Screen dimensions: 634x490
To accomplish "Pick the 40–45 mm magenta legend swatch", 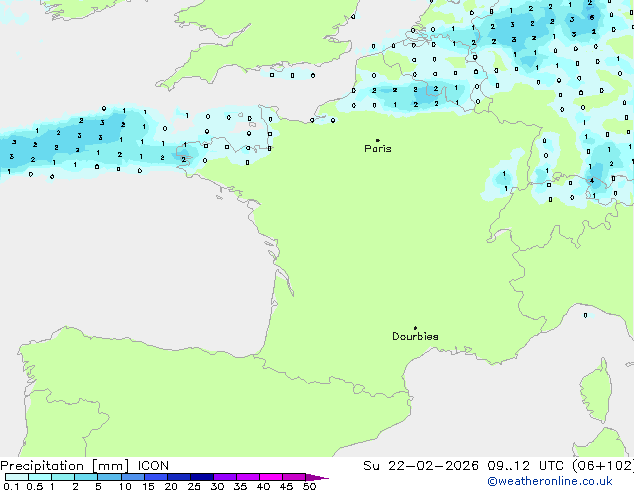I will pyautogui.click(x=271, y=477).
